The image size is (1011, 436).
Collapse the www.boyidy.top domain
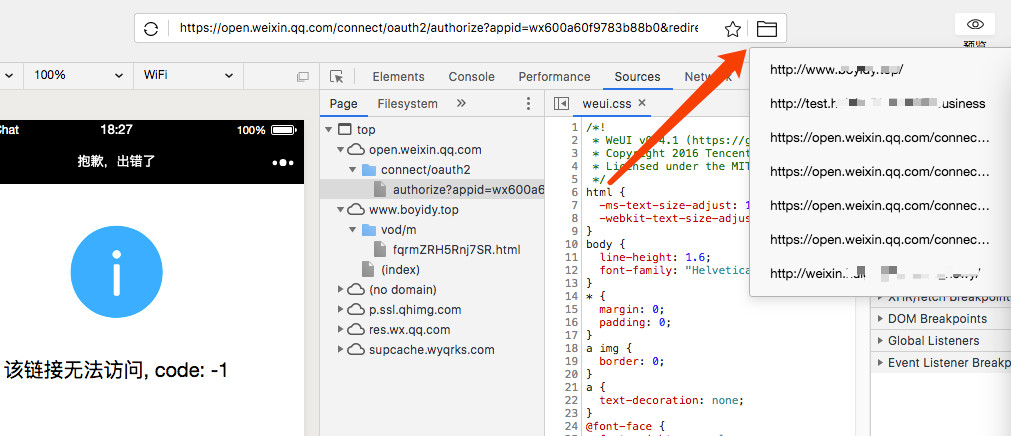340,210
